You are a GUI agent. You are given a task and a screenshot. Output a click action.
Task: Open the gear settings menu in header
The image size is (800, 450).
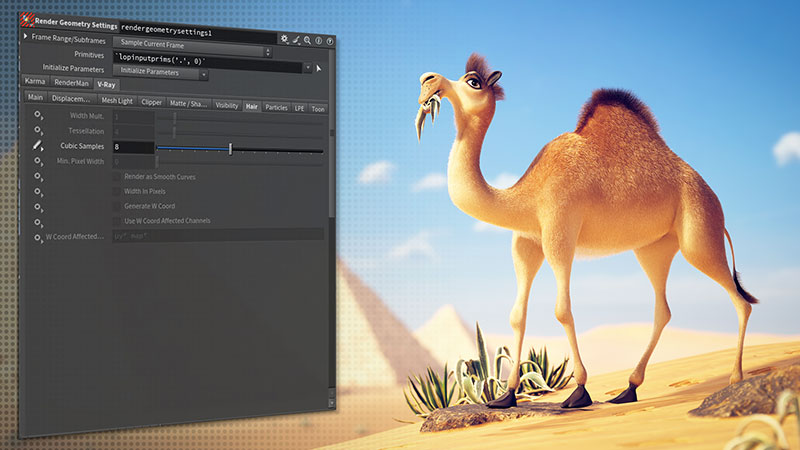(x=284, y=39)
